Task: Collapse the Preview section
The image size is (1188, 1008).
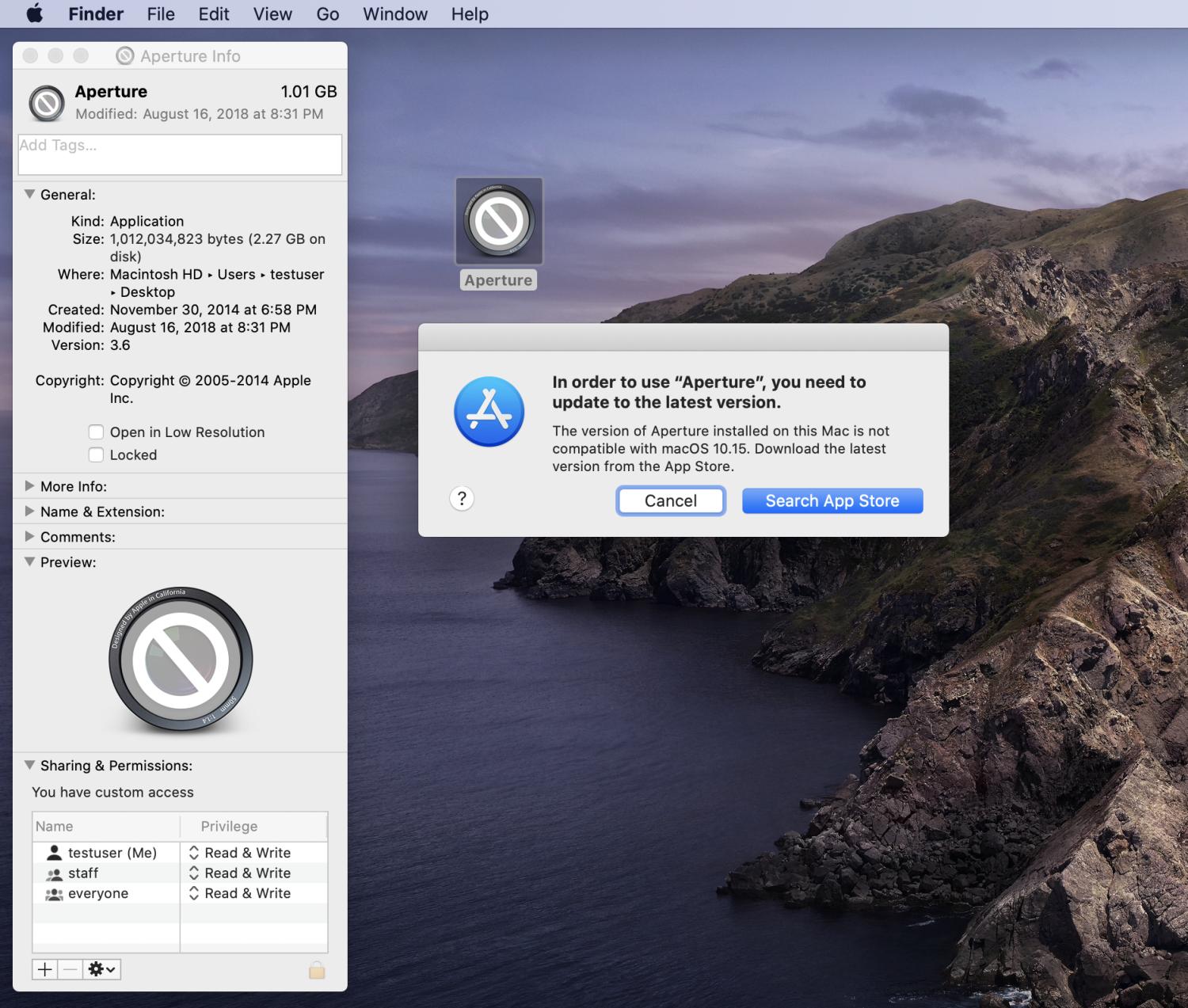Action: (x=29, y=561)
